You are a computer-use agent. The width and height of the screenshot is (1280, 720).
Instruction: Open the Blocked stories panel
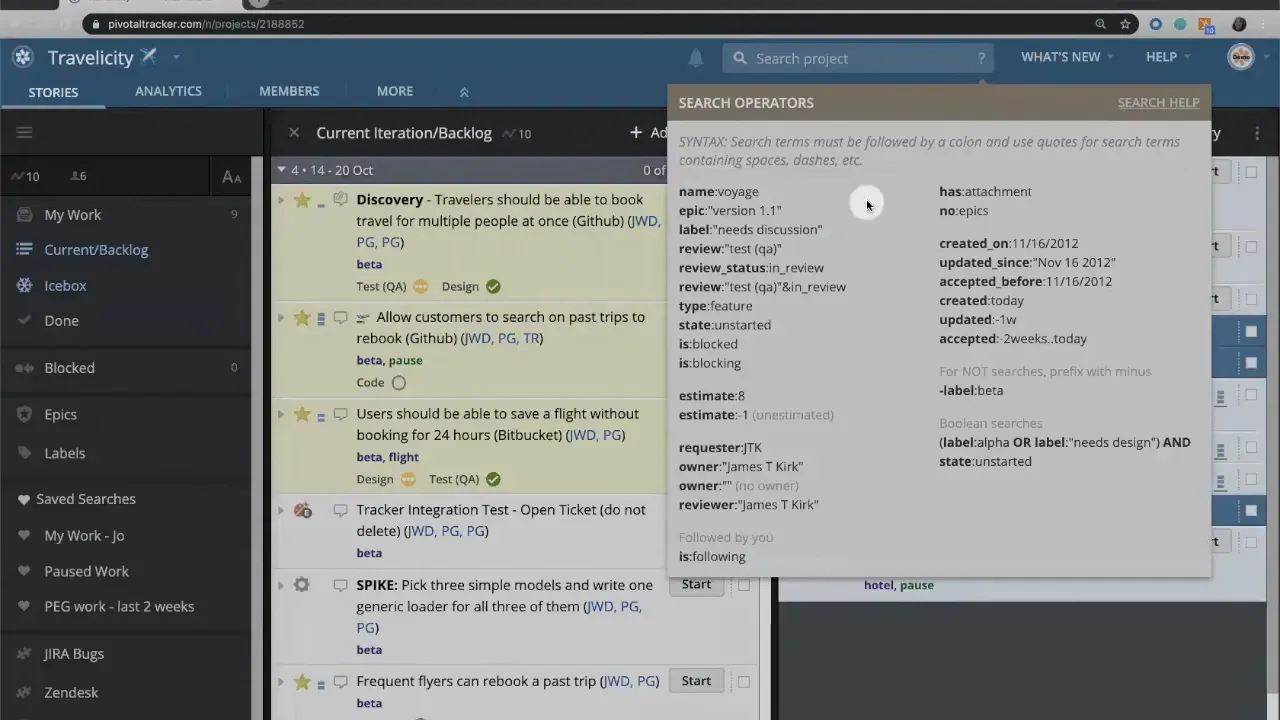pos(69,368)
